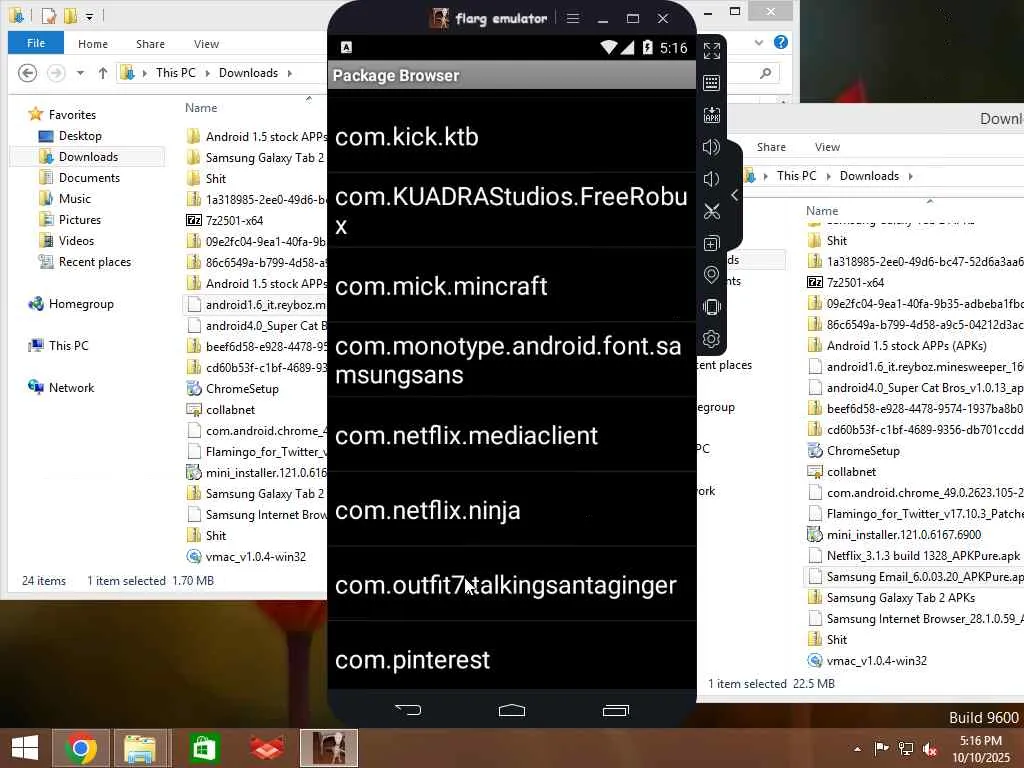Screen dimensions: 1024x768
Task: Select Homegroup in left navigation pane
Action: [x=81, y=304]
